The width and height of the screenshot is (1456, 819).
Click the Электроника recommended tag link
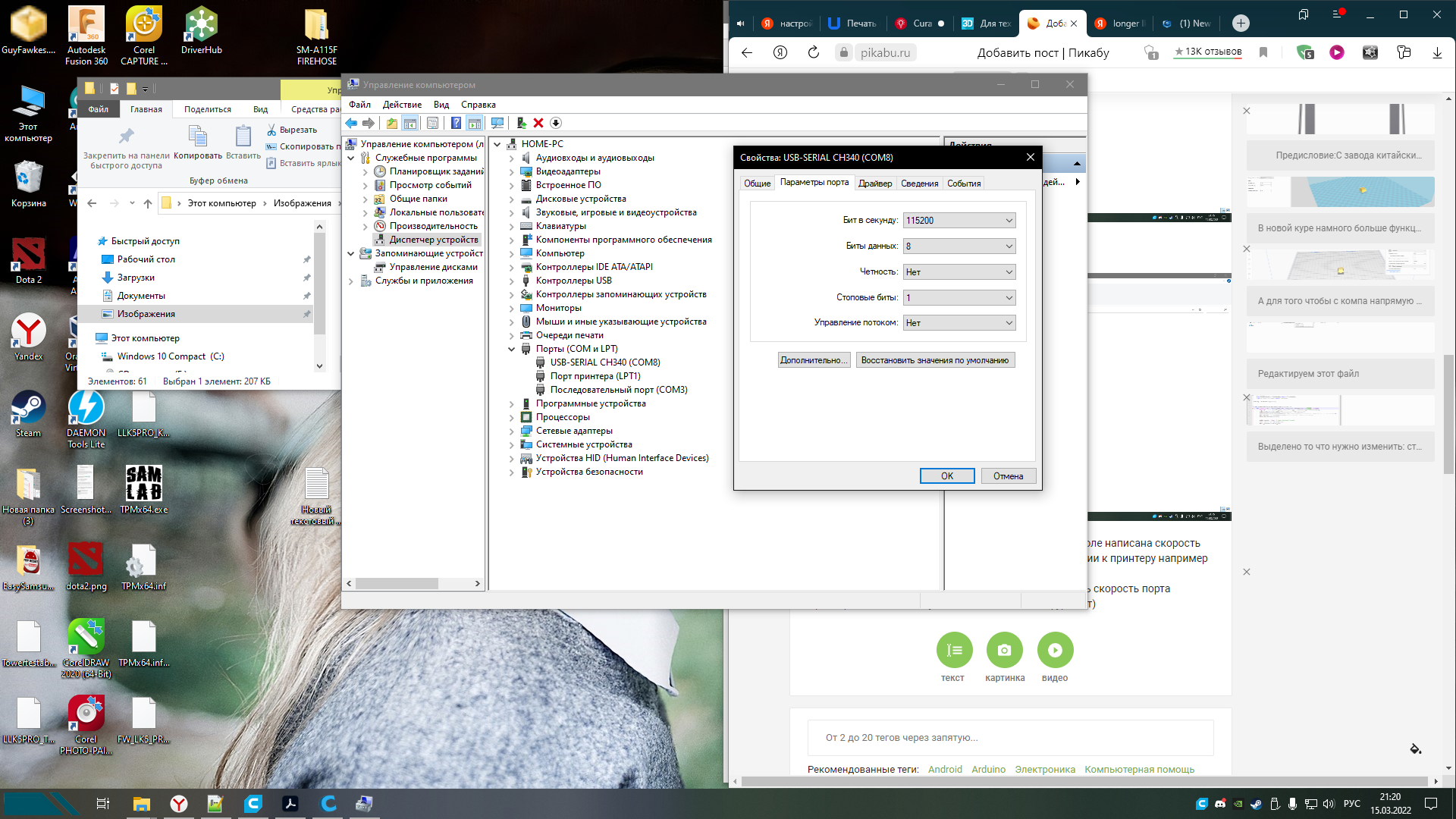(x=1045, y=769)
